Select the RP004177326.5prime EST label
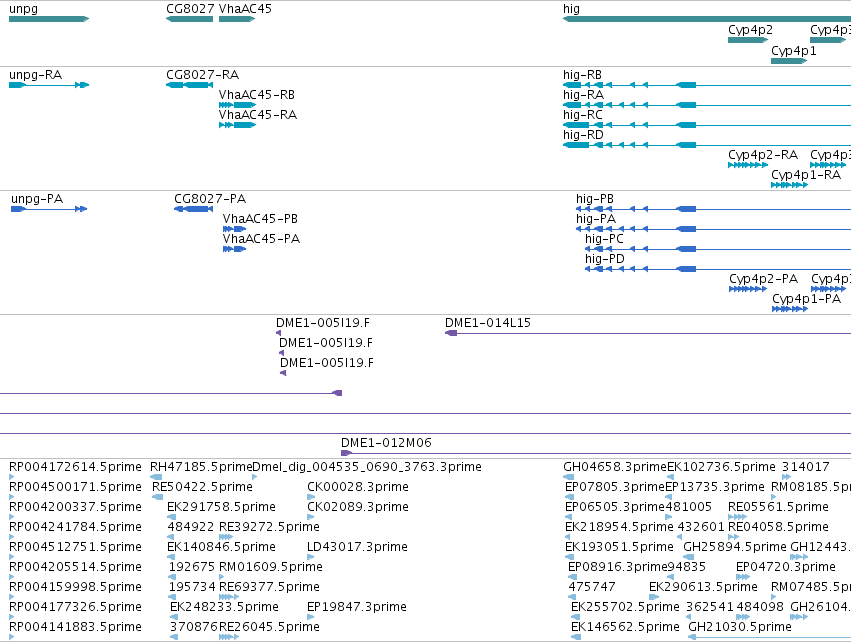 point(75,608)
